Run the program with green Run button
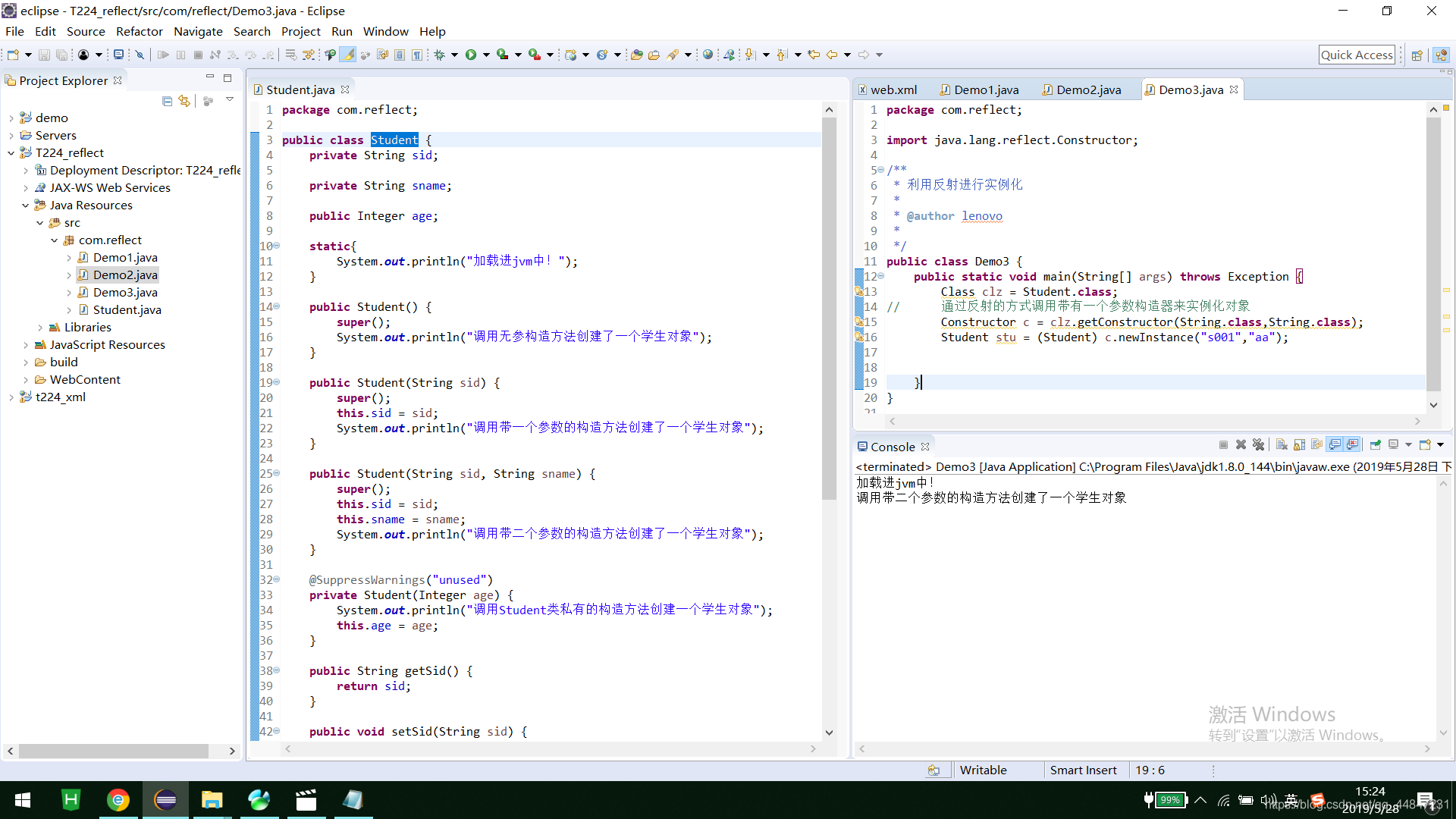This screenshot has height=819, width=1456. click(471, 55)
